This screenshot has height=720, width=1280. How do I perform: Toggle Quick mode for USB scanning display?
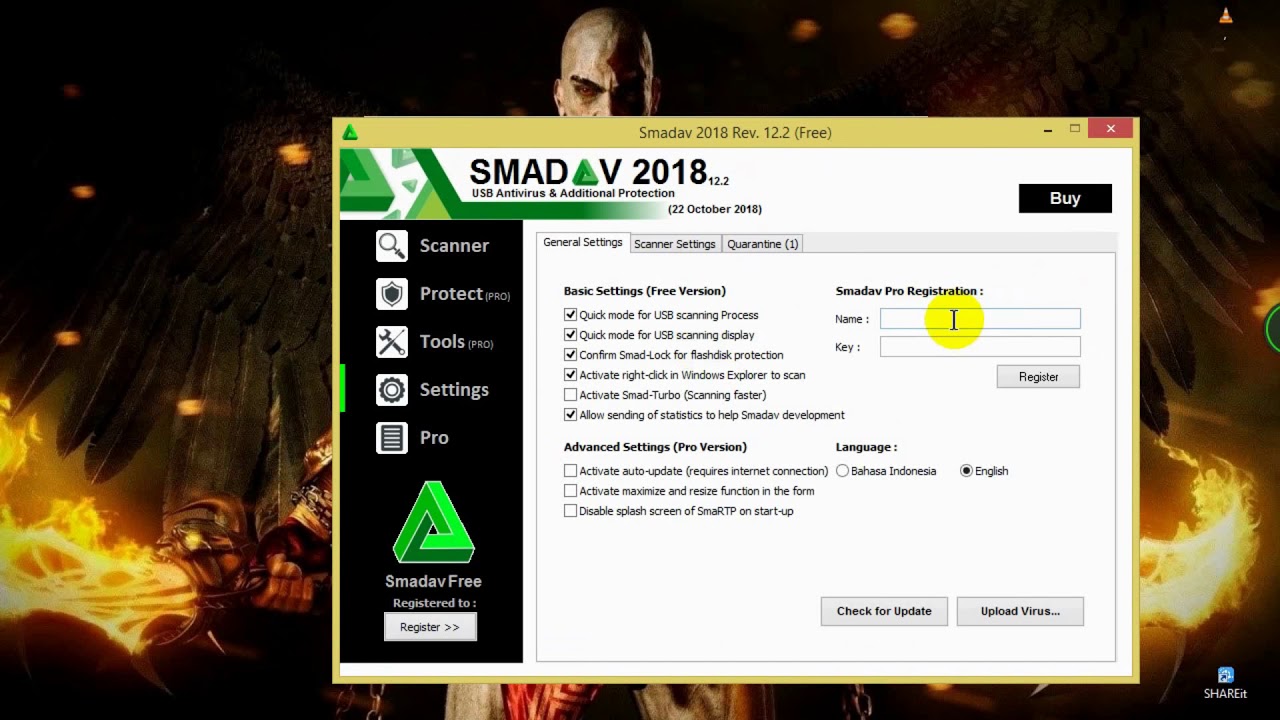570,335
